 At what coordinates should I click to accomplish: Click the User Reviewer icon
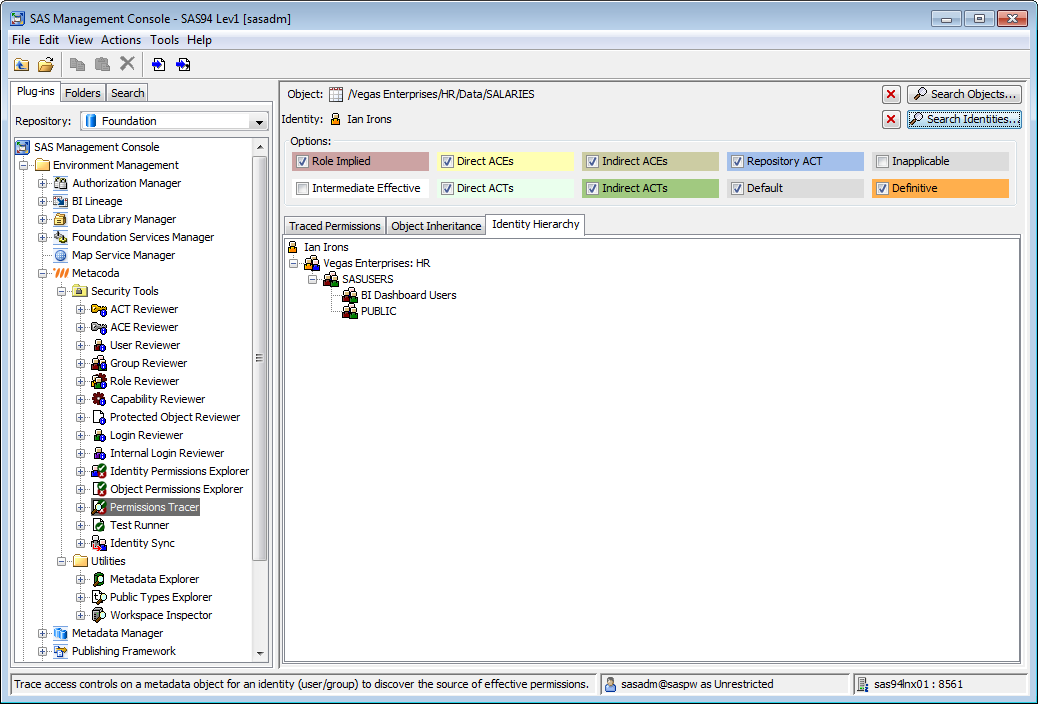pos(99,345)
